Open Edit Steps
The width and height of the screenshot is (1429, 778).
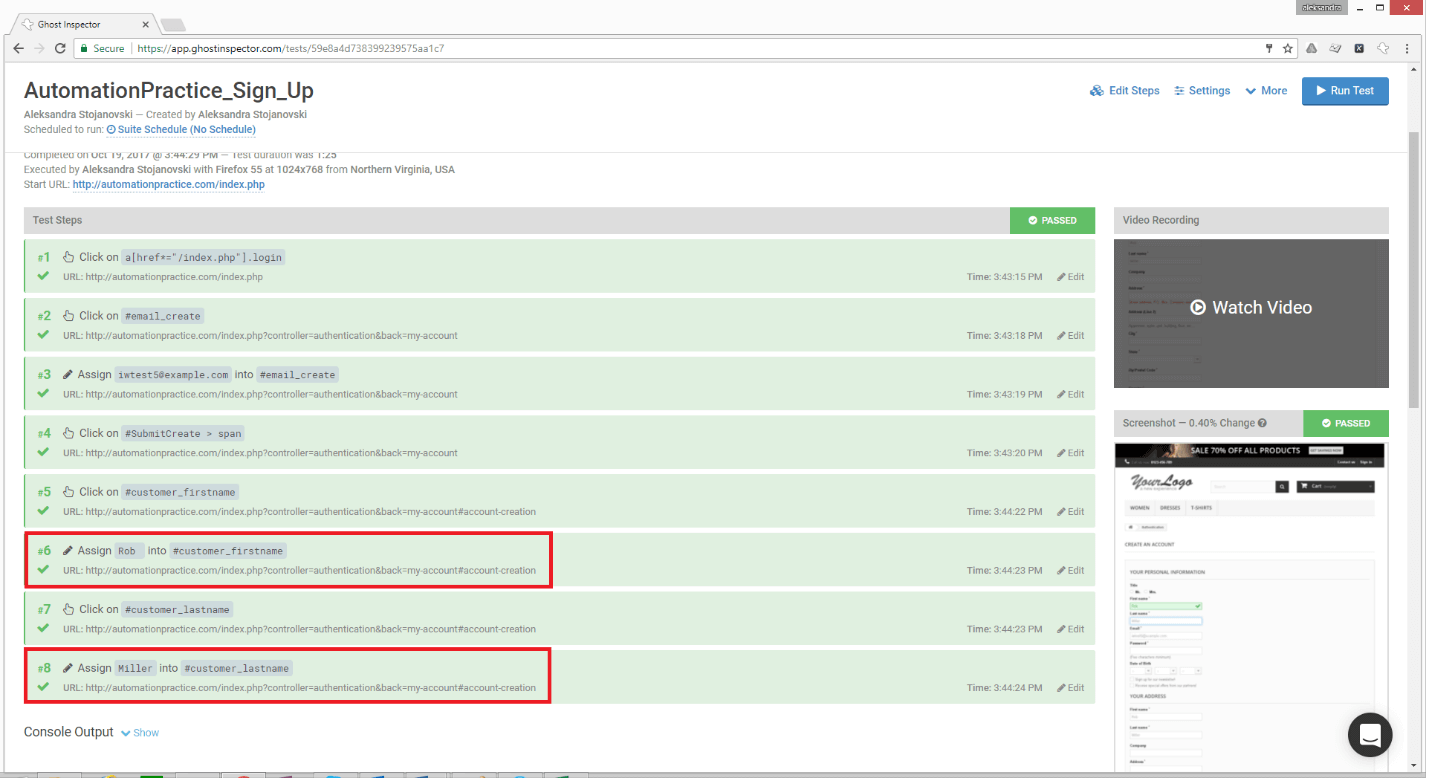coord(1125,91)
